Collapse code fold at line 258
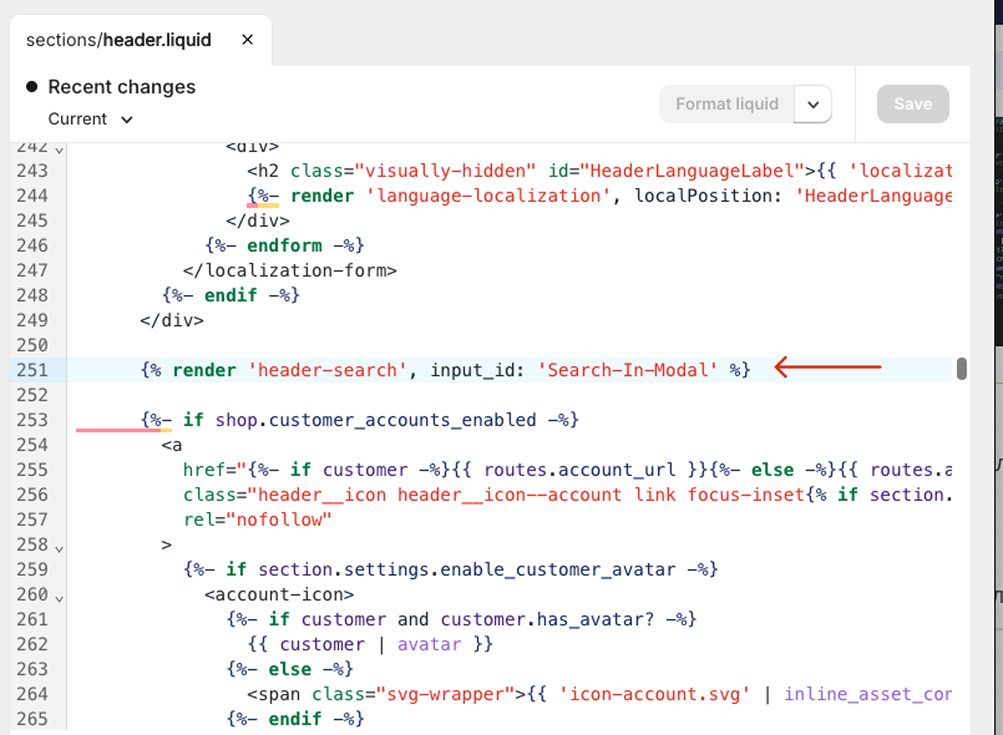The height and width of the screenshot is (735, 1003). [59, 549]
